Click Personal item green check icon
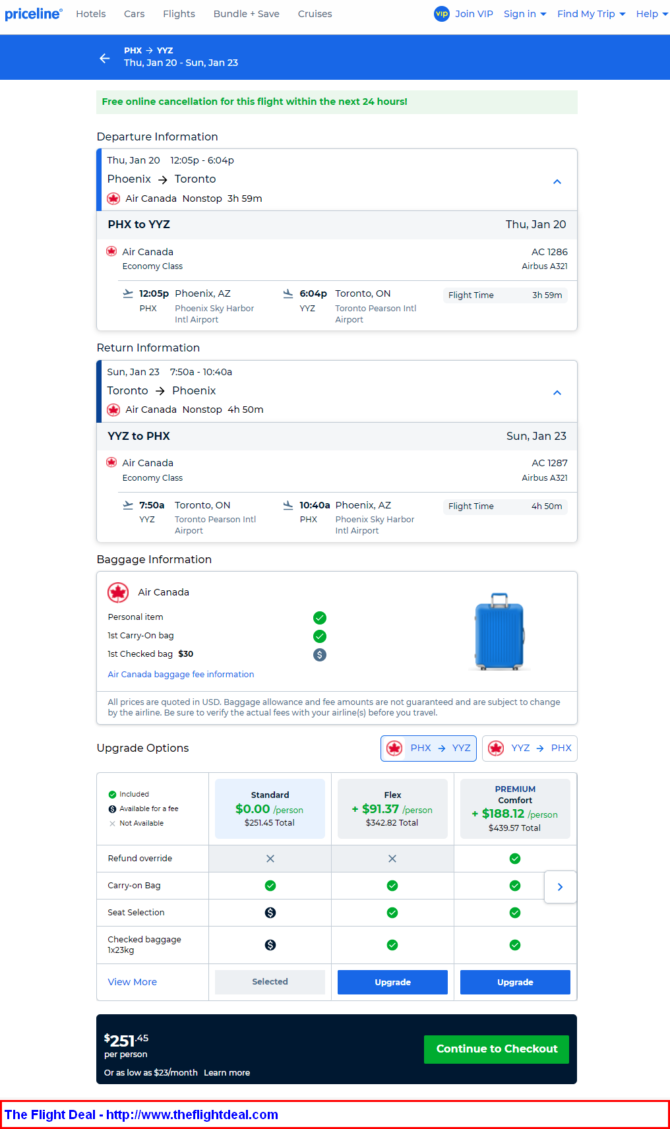This screenshot has width=670, height=1129. [320, 618]
